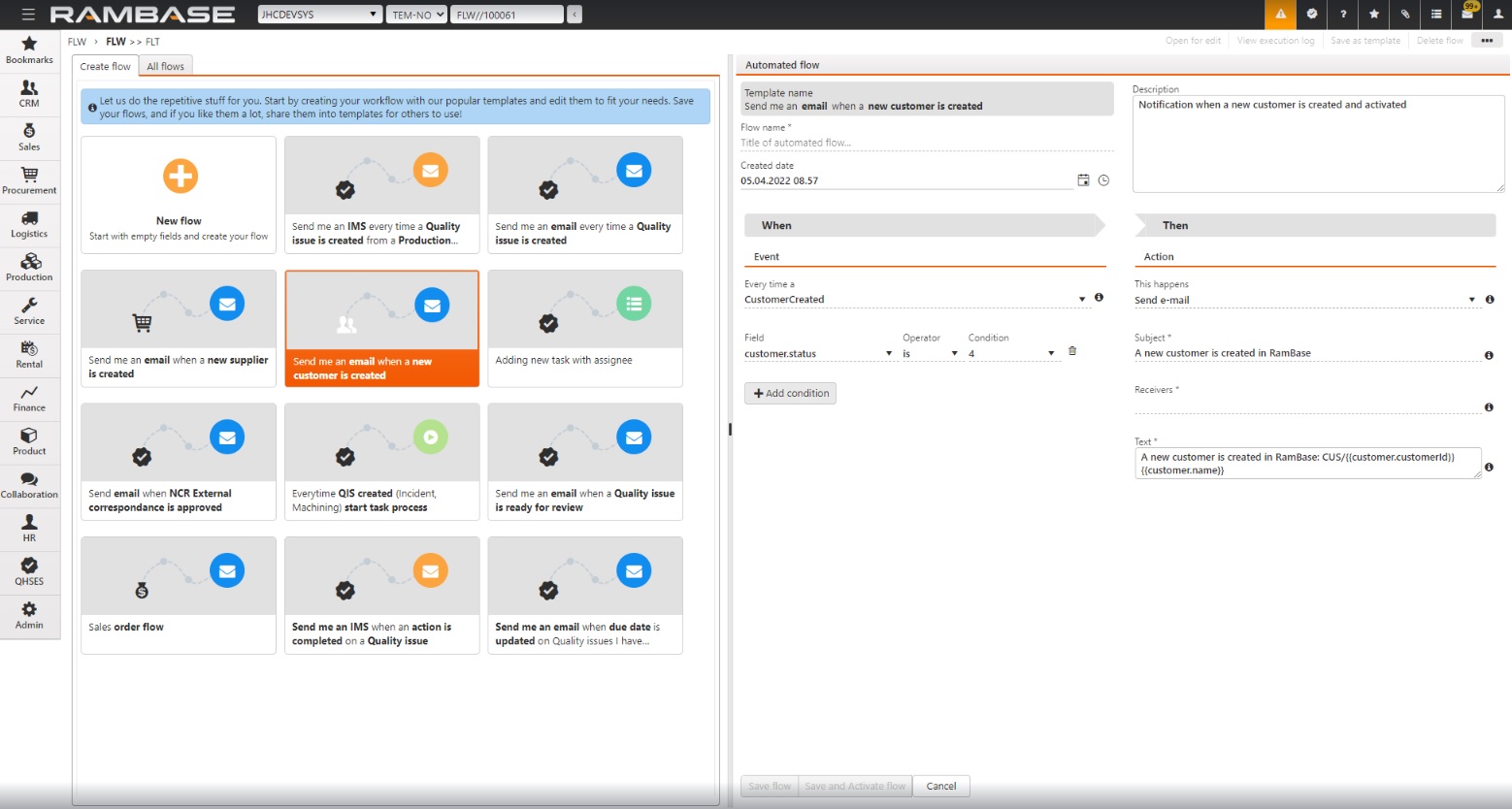Screen dimensions: 1512x809
Task: Open the hamburger menu next to RamBase logo
Action: 27,15
